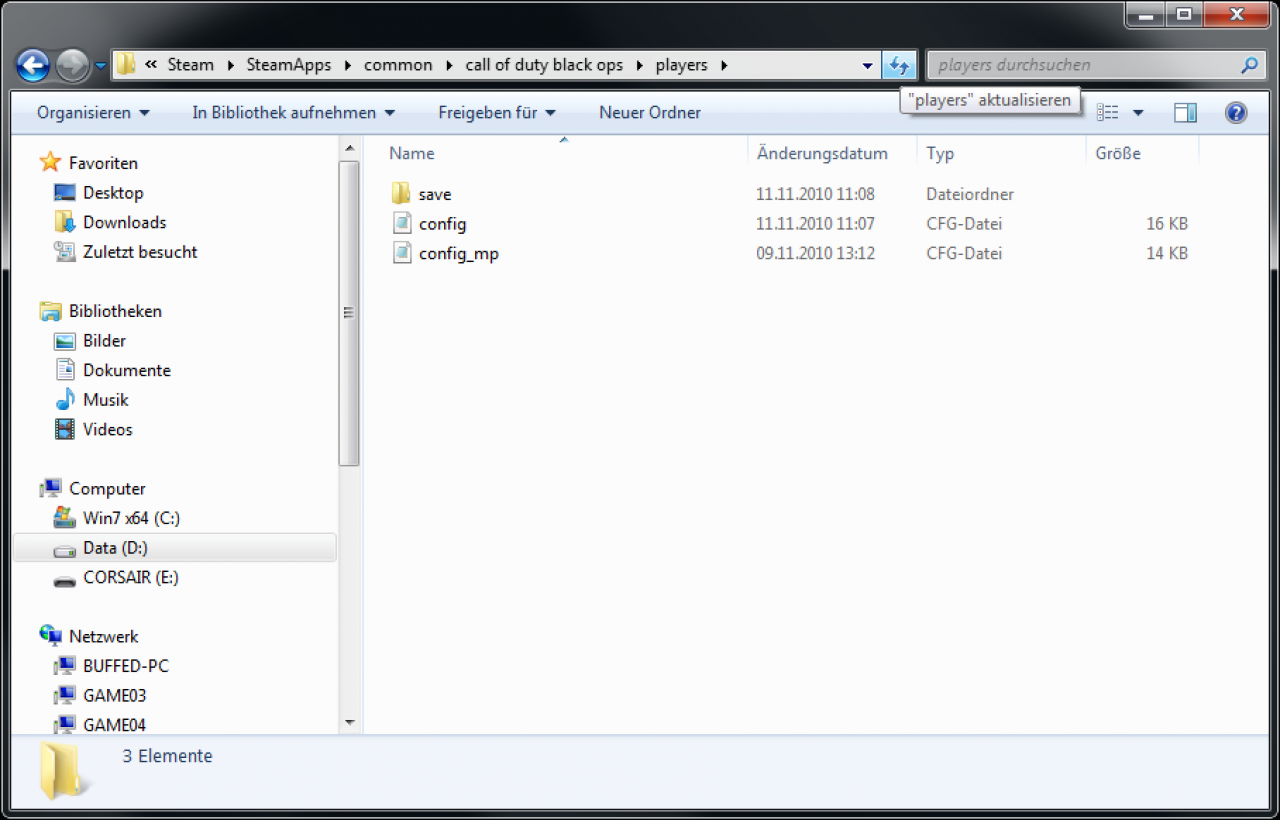Expand the arrow after SteamApps breadcrumb
This screenshot has width=1280, height=820.
pyautogui.click(x=348, y=66)
